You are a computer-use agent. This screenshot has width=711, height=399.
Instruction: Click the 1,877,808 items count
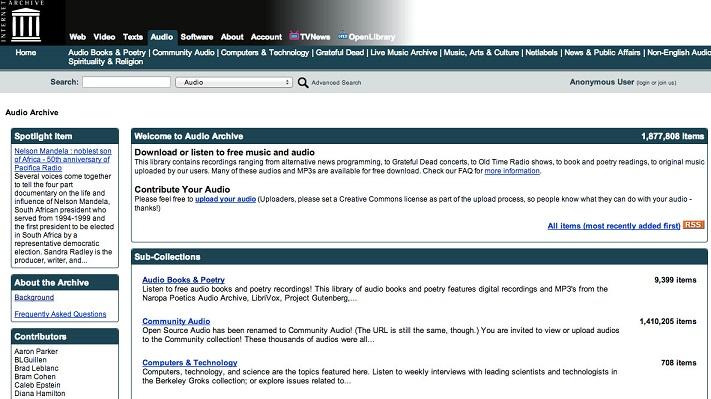tap(672, 136)
